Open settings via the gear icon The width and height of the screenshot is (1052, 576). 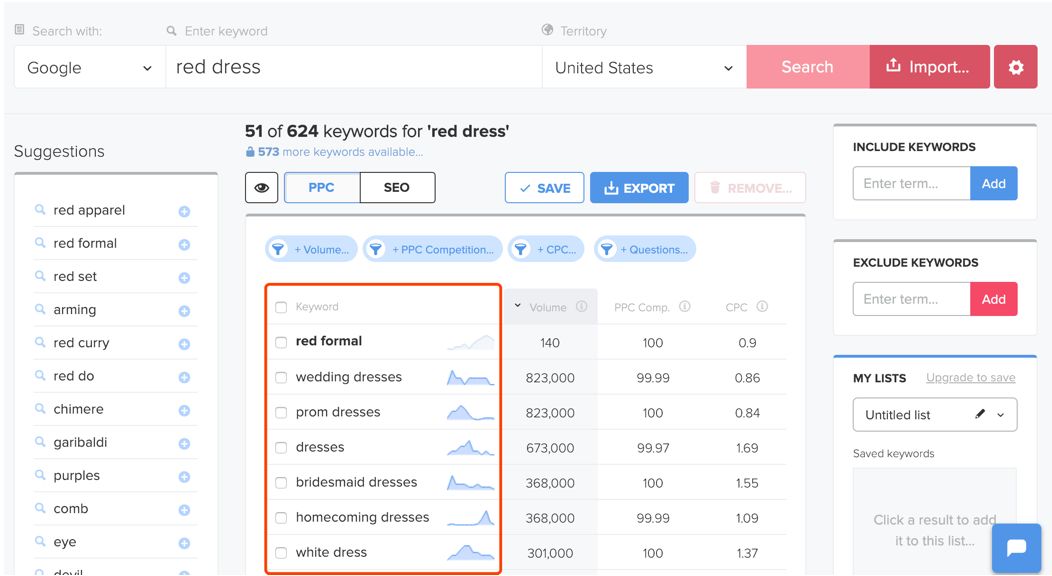[1016, 66]
